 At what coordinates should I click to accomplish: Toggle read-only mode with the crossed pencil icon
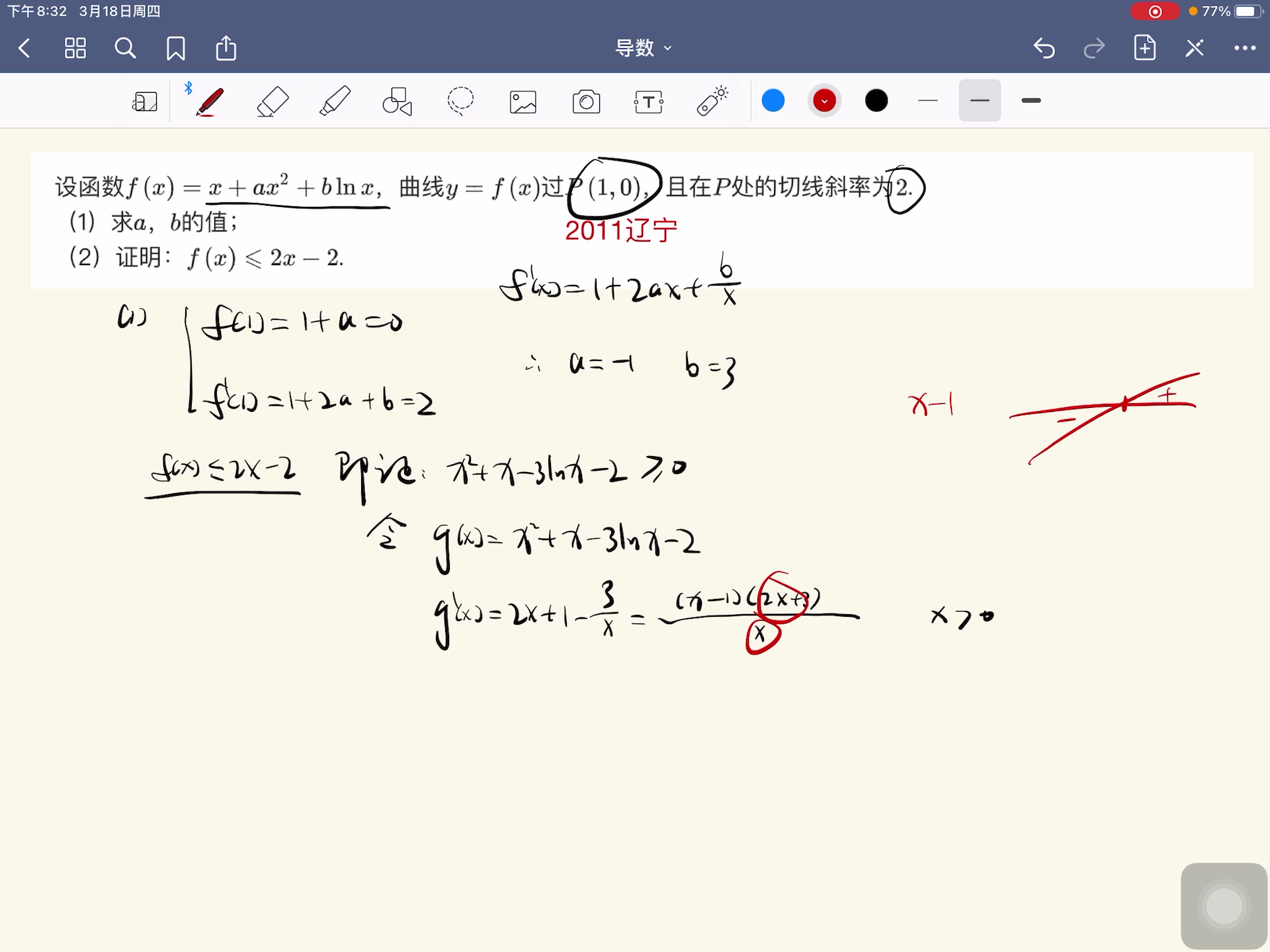[1194, 48]
